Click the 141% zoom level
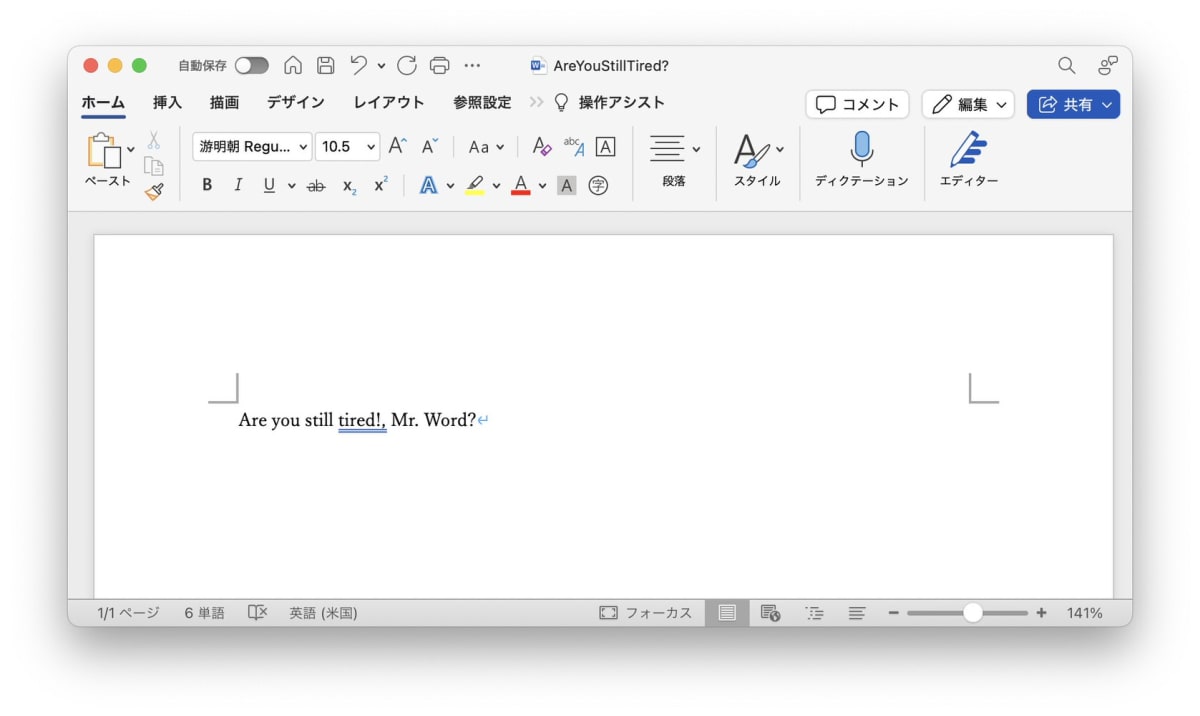The width and height of the screenshot is (1200, 716). coord(1084,613)
